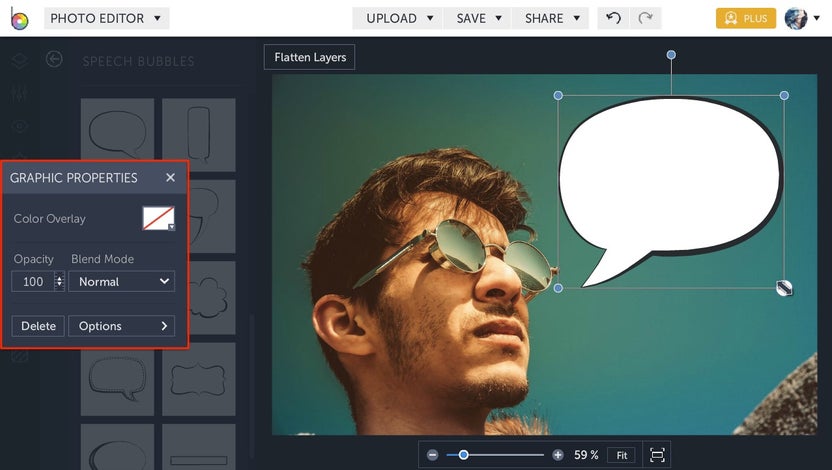This screenshot has height=470, width=832.
Task: Select the tall rectangular speech bubble thumbnail
Action: tap(198, 134)
